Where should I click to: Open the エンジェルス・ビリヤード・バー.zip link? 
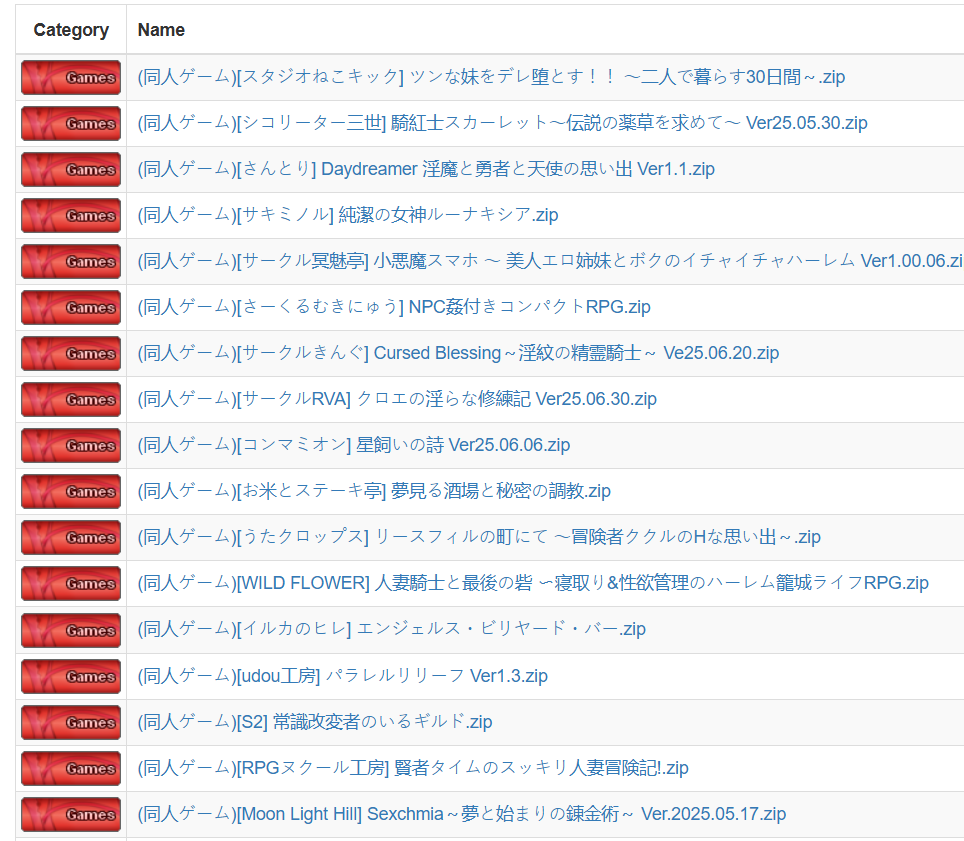[392, 629]
